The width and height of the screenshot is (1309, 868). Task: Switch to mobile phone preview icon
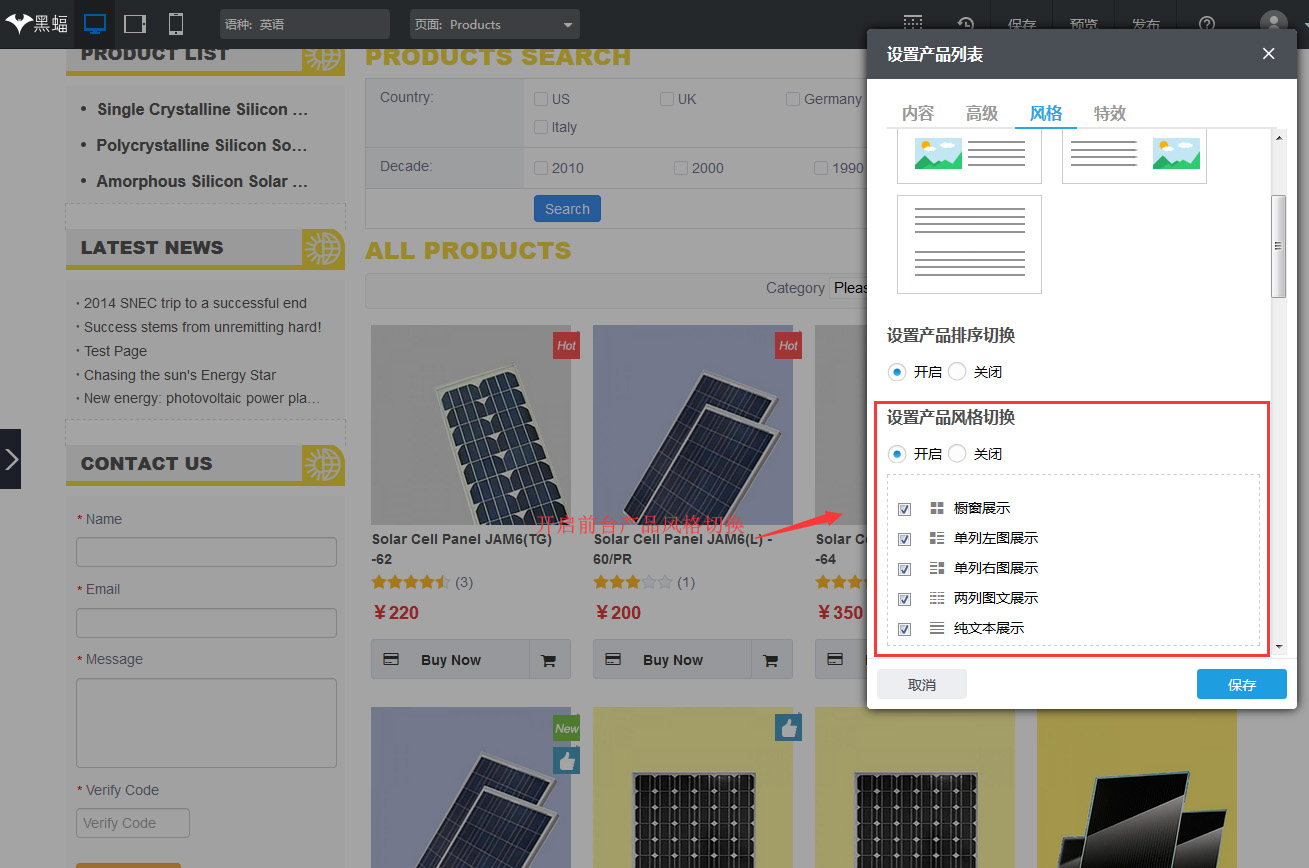click(x=175, y=24)
